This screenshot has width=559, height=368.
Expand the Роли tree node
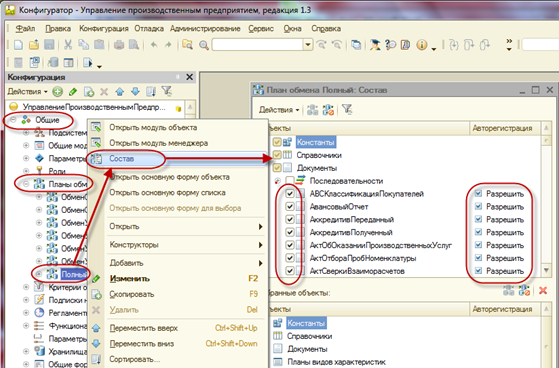[x=26, y=171]
